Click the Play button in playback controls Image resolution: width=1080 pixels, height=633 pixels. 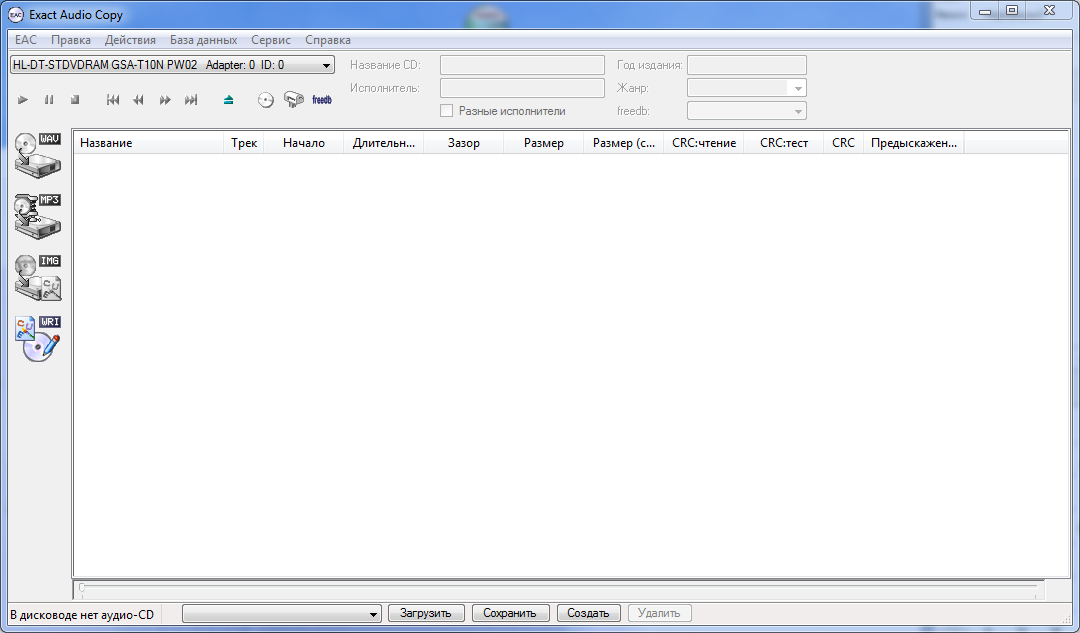tap(23, 100)
